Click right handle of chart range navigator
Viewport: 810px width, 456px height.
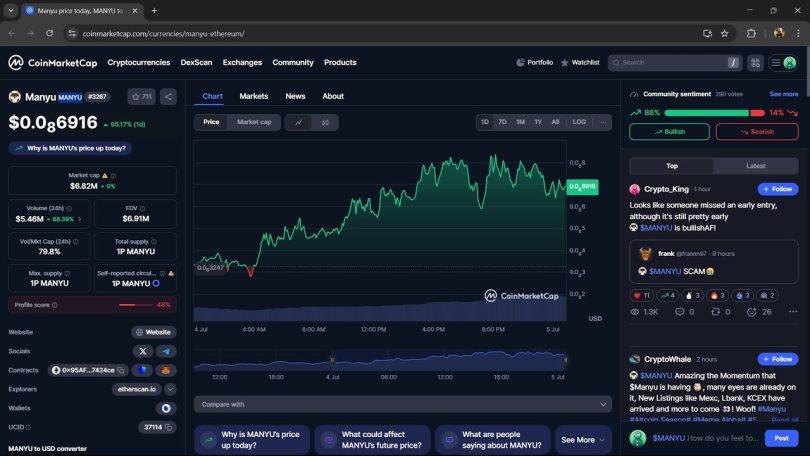(565, 359)
